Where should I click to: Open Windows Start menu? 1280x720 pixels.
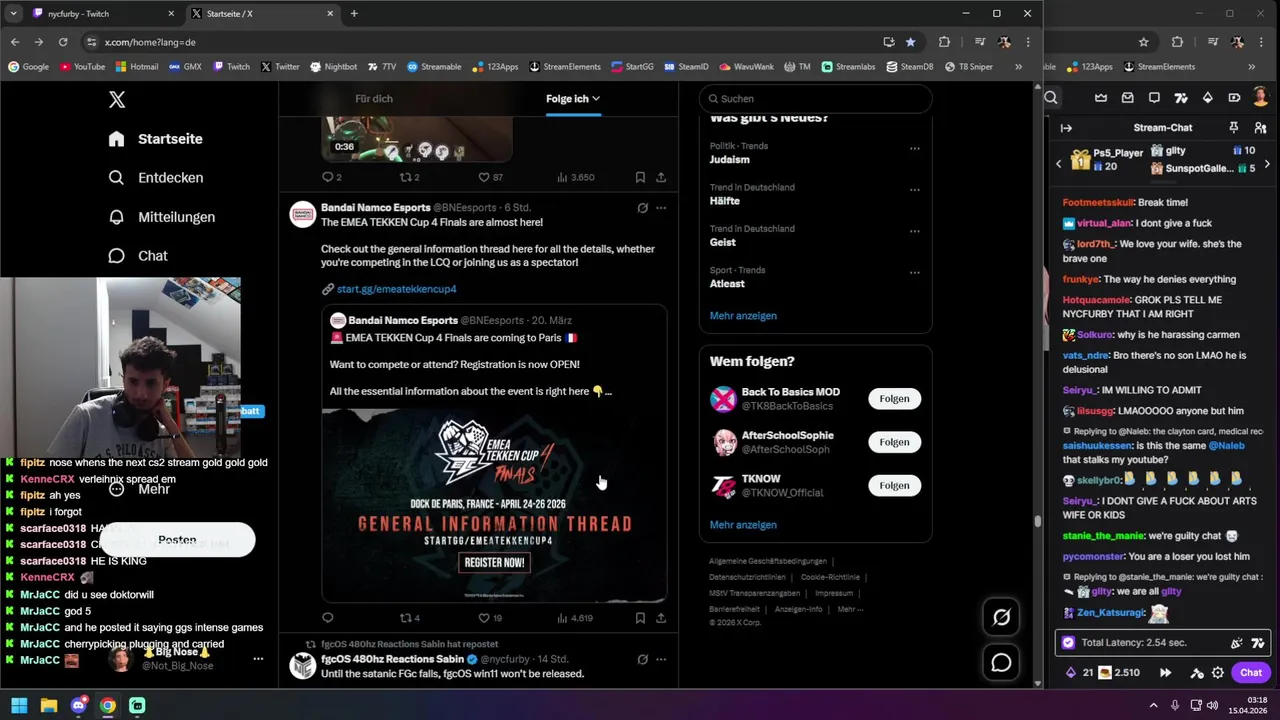19,706
